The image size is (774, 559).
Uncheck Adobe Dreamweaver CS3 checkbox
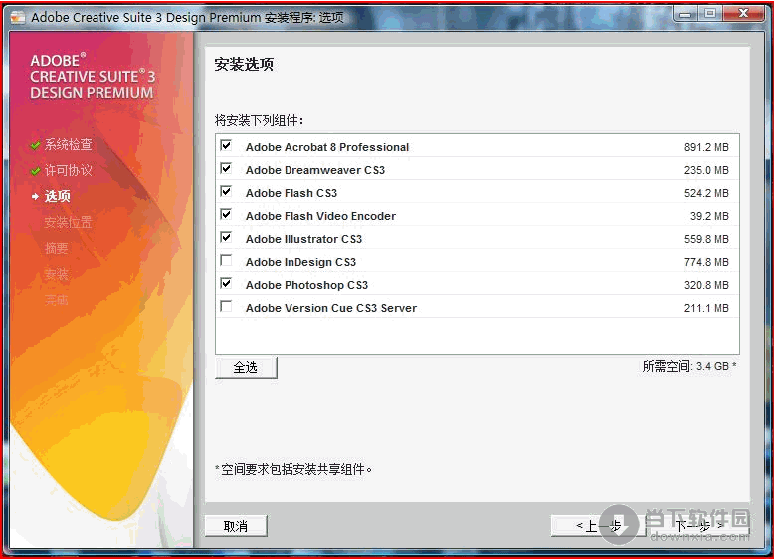point(226,168)
